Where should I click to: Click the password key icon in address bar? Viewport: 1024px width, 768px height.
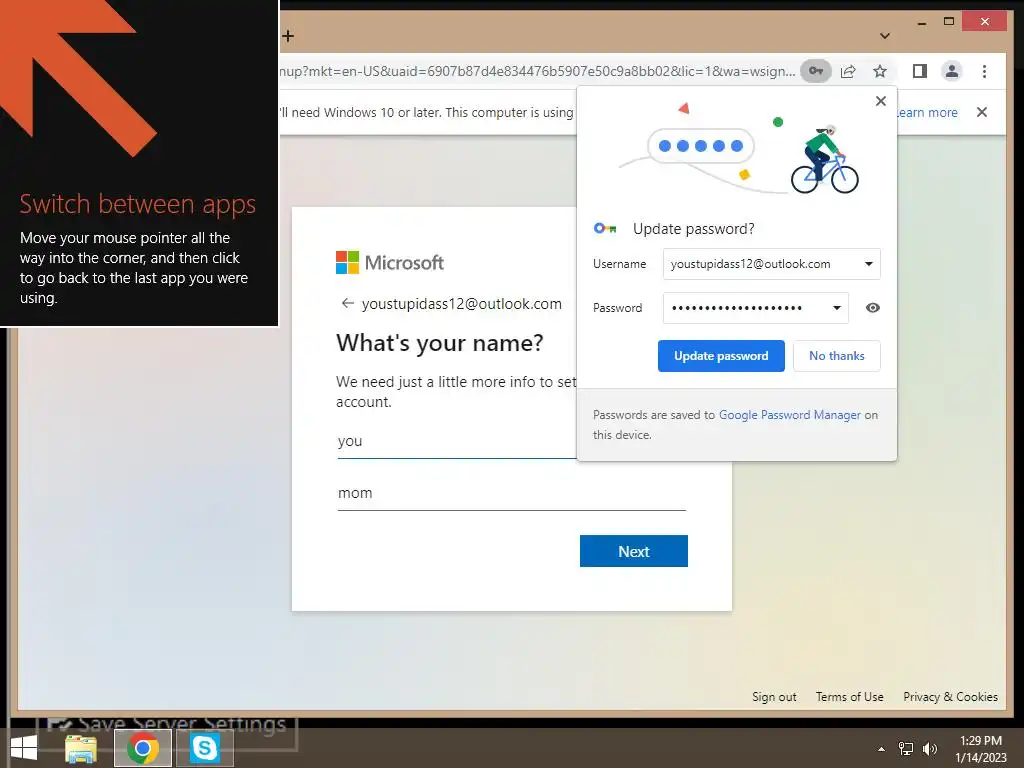[816, 71]
